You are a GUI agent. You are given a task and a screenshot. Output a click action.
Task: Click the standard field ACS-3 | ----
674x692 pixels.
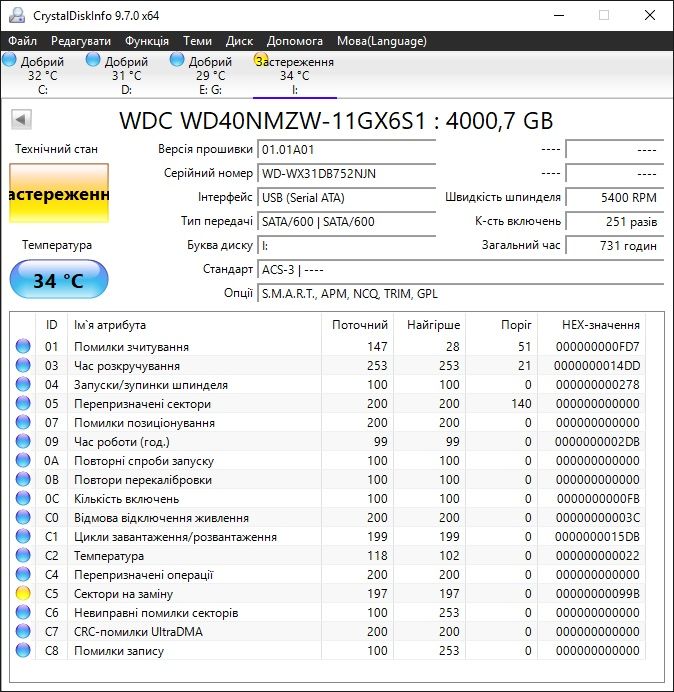(x=461, y=269)
